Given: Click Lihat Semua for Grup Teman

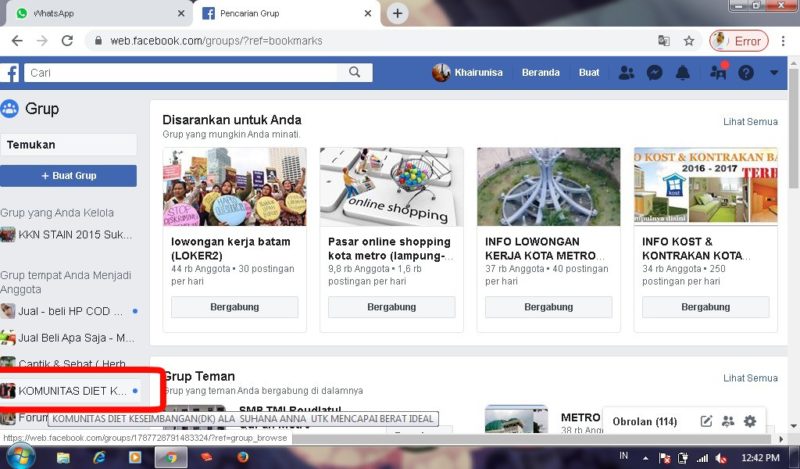Looking at the screenshot, I should pyautogui.click(x=750, y=378).
